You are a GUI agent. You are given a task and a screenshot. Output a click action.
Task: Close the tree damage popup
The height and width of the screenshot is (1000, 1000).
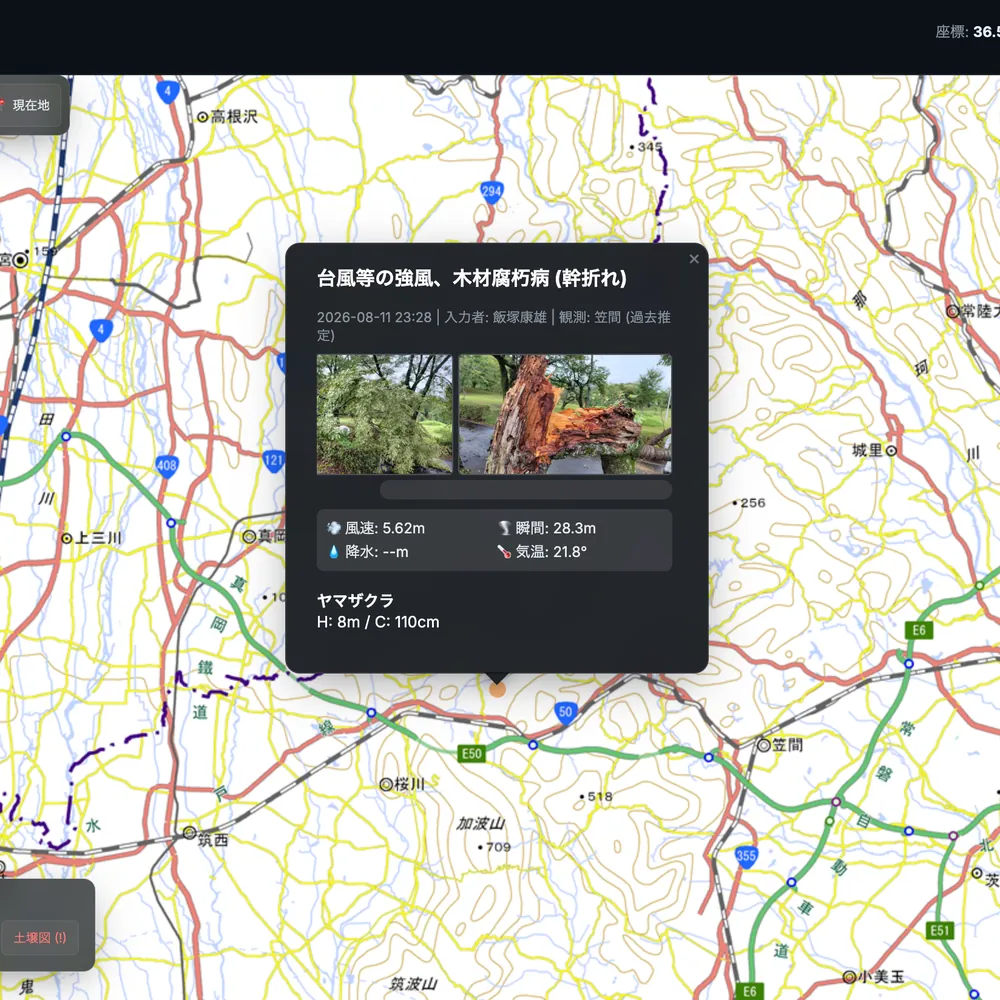(x=694, y=259)
